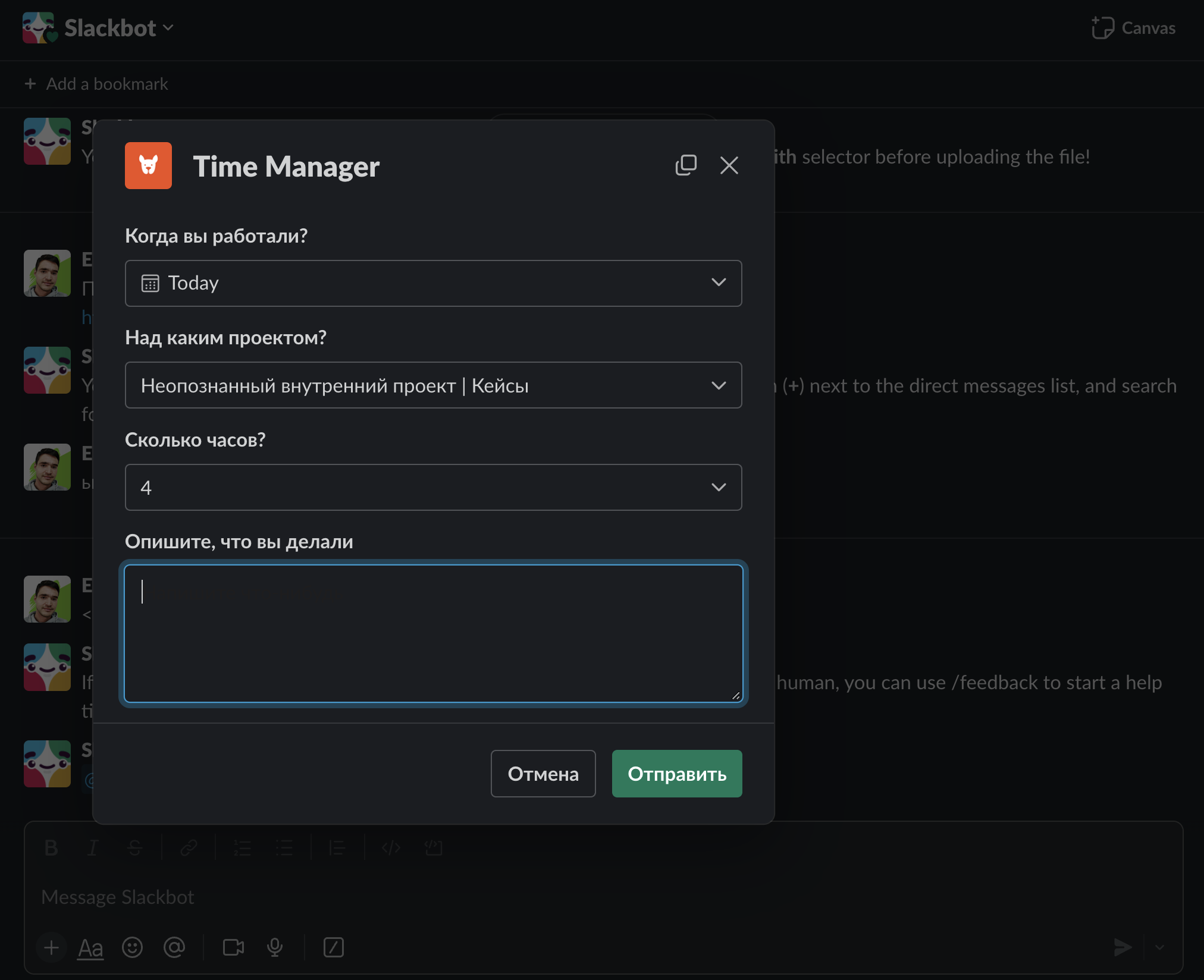The height and width of the screenshot is (980, 1204).
Task: Open the emoji picker
Action: (x=132, y=947)
